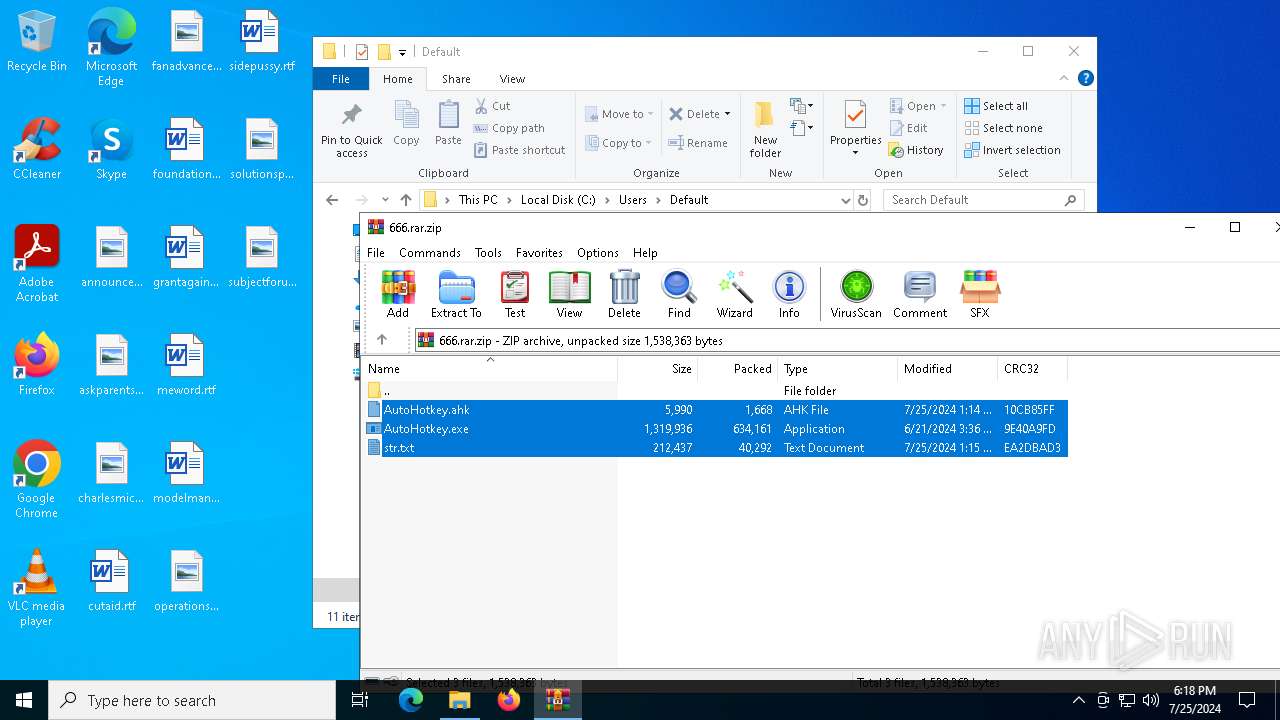Open the View tool in WinRAR
This screenshot has width=1280, height=720.
tap(569, 294)
